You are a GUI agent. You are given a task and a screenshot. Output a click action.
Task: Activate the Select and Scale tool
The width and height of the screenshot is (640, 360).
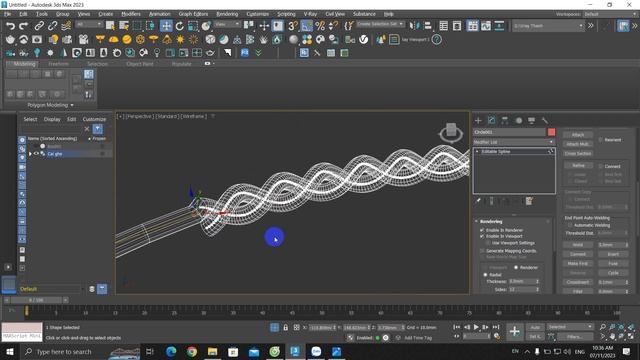pos(193,26)
